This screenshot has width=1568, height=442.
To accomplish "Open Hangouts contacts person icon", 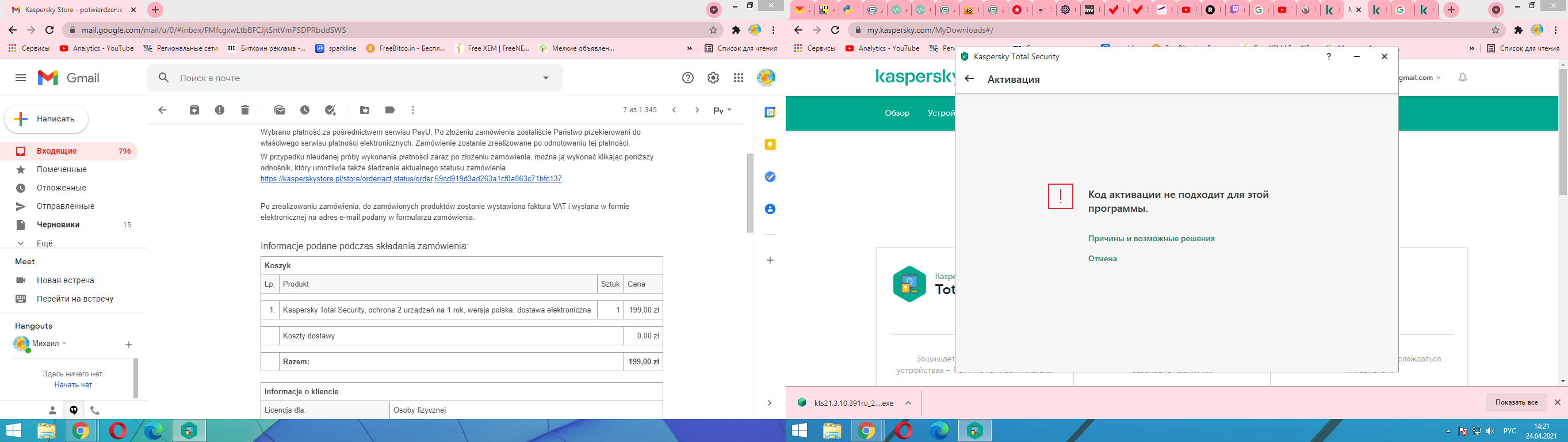I will (52, 410).
